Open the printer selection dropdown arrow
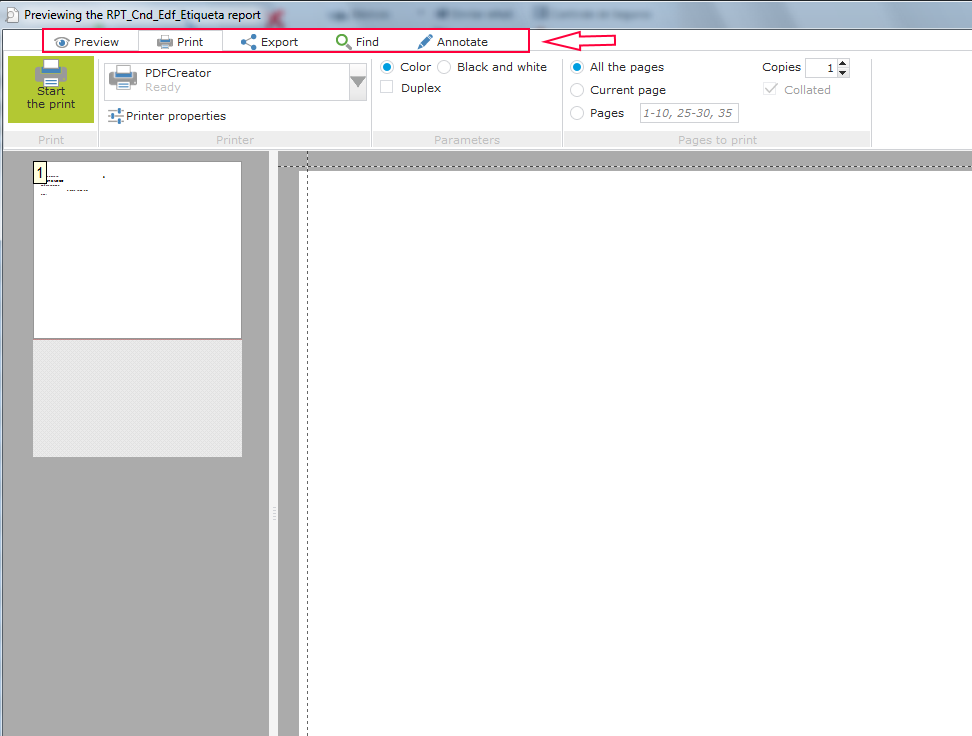972x736 pixels. point(358,81)
